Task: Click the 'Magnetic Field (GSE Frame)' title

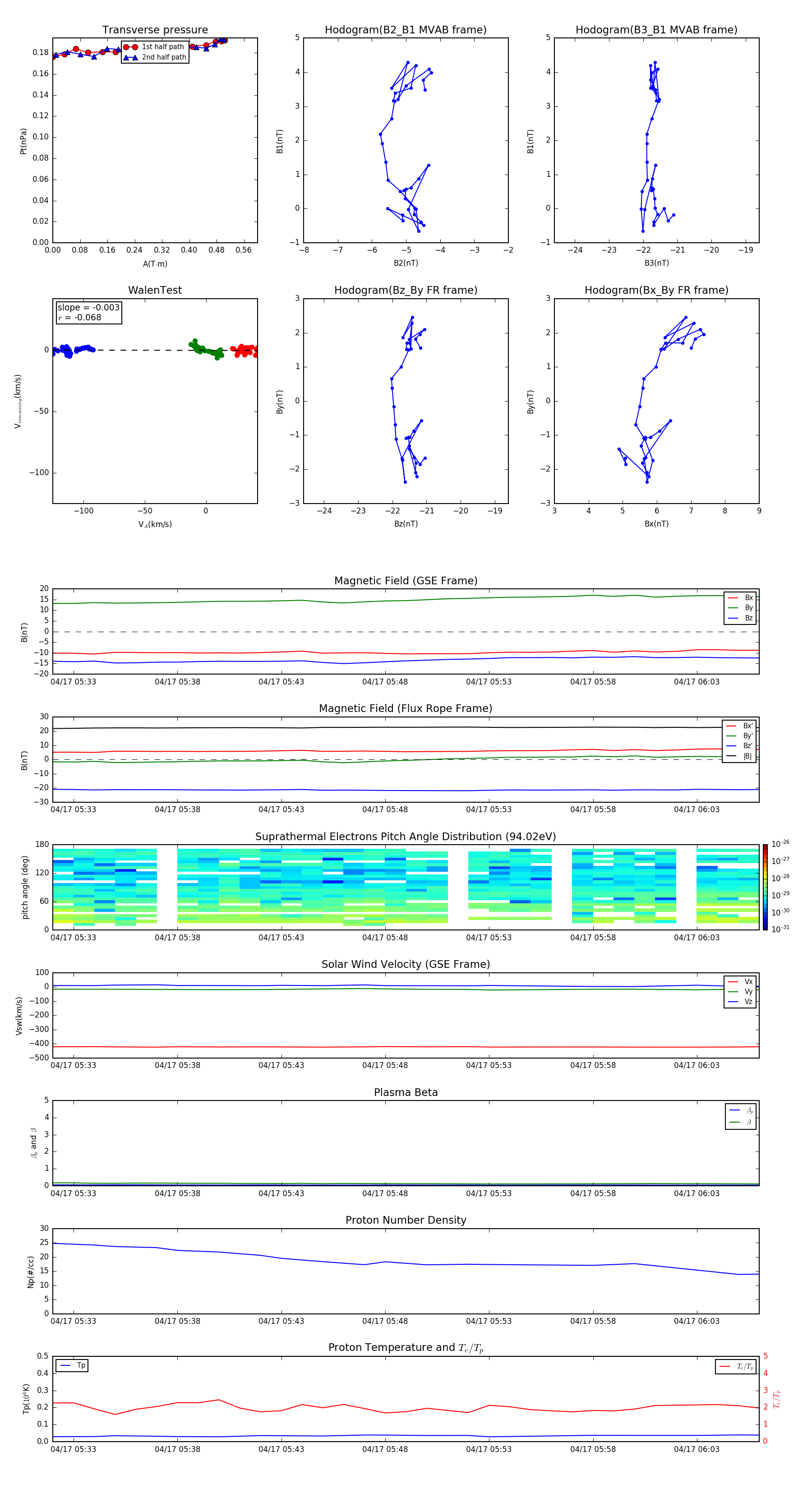Action: click(406, 581)
